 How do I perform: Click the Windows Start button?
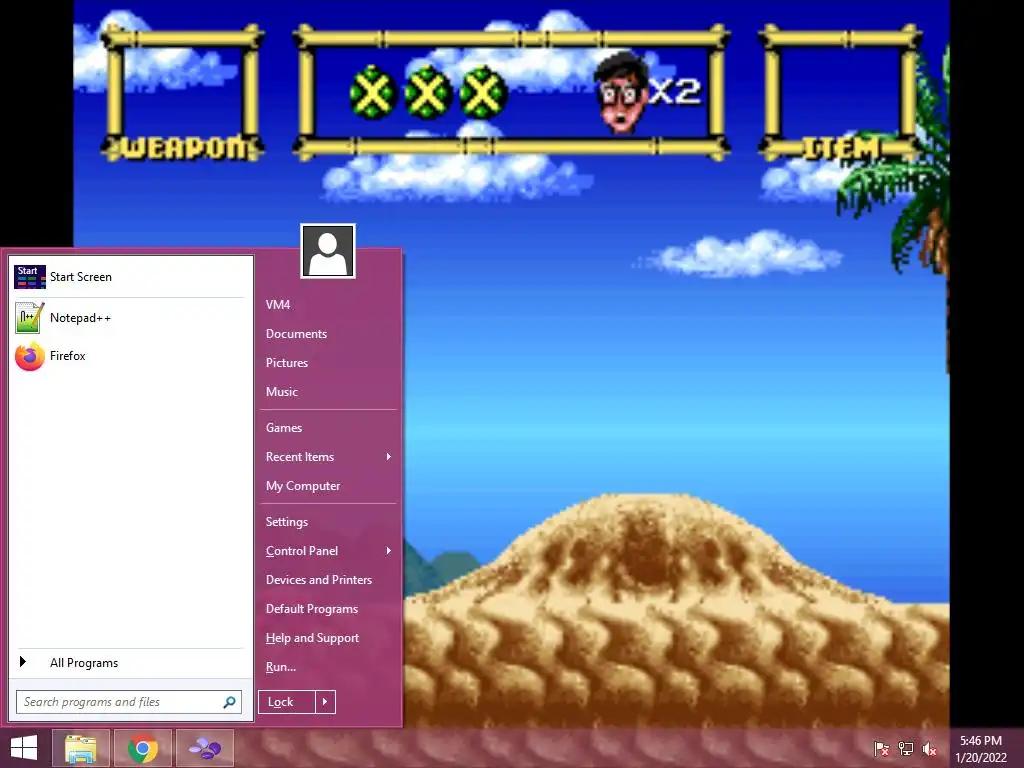[24, 748]
